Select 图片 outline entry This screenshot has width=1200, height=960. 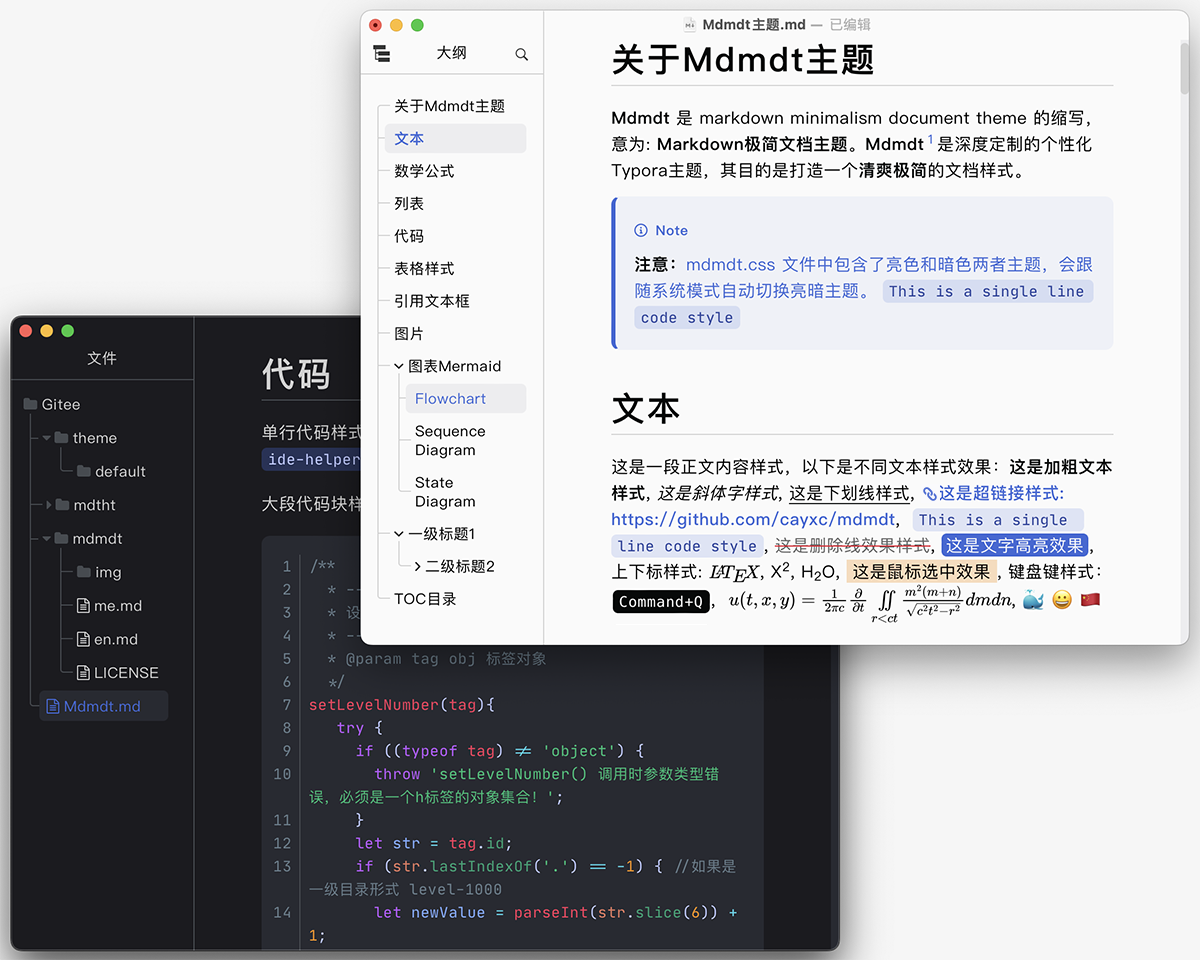[409, 334]
